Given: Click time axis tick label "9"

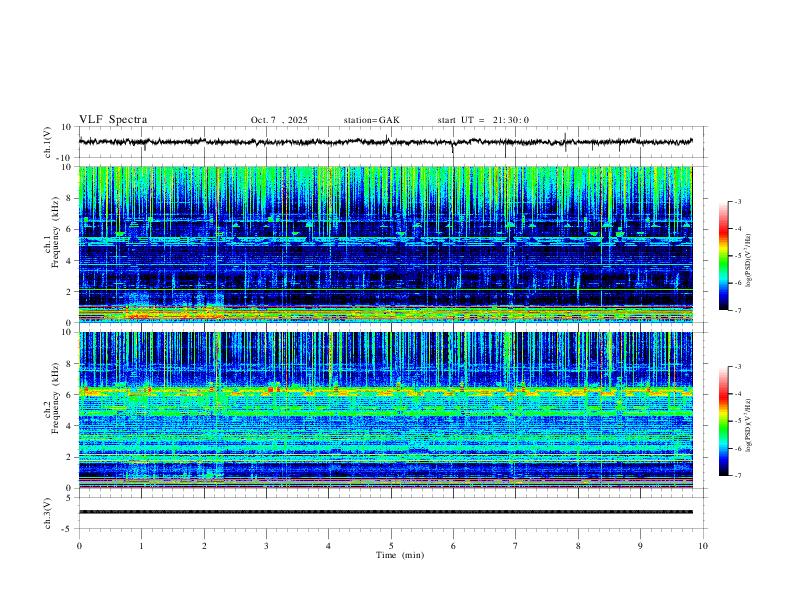Looking at the screenshot, I should pos(640,546).
